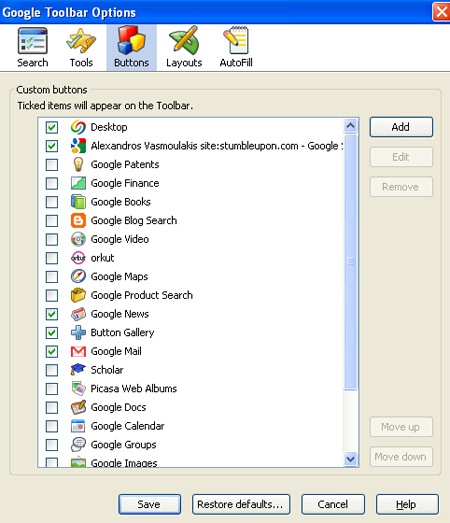Click the Google Video disc icon

pyautogui.click(x=78, y=239)
